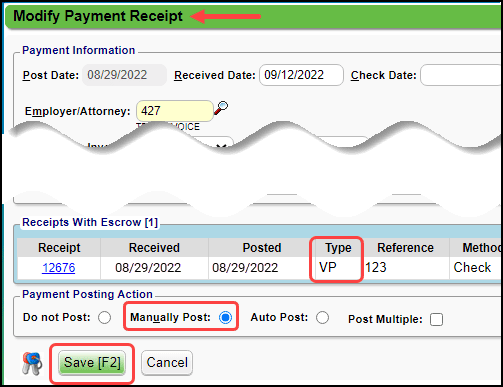
Task: Click the Receipts With Escrow [1] heading
Action: pos(90,222)
